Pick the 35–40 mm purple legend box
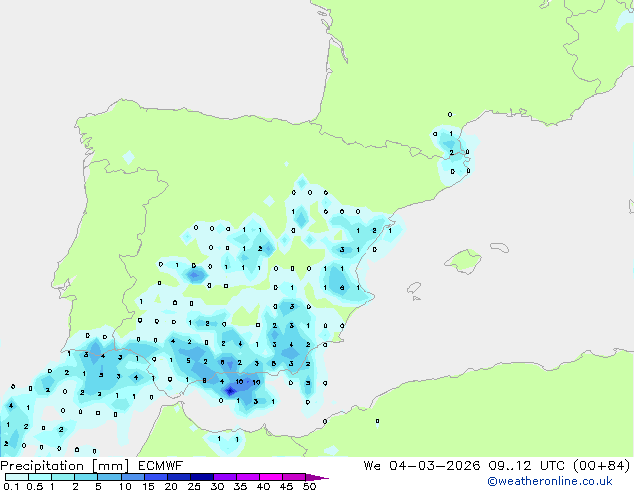The width and height of the screenshot is (634, 490). click(248, 477)
